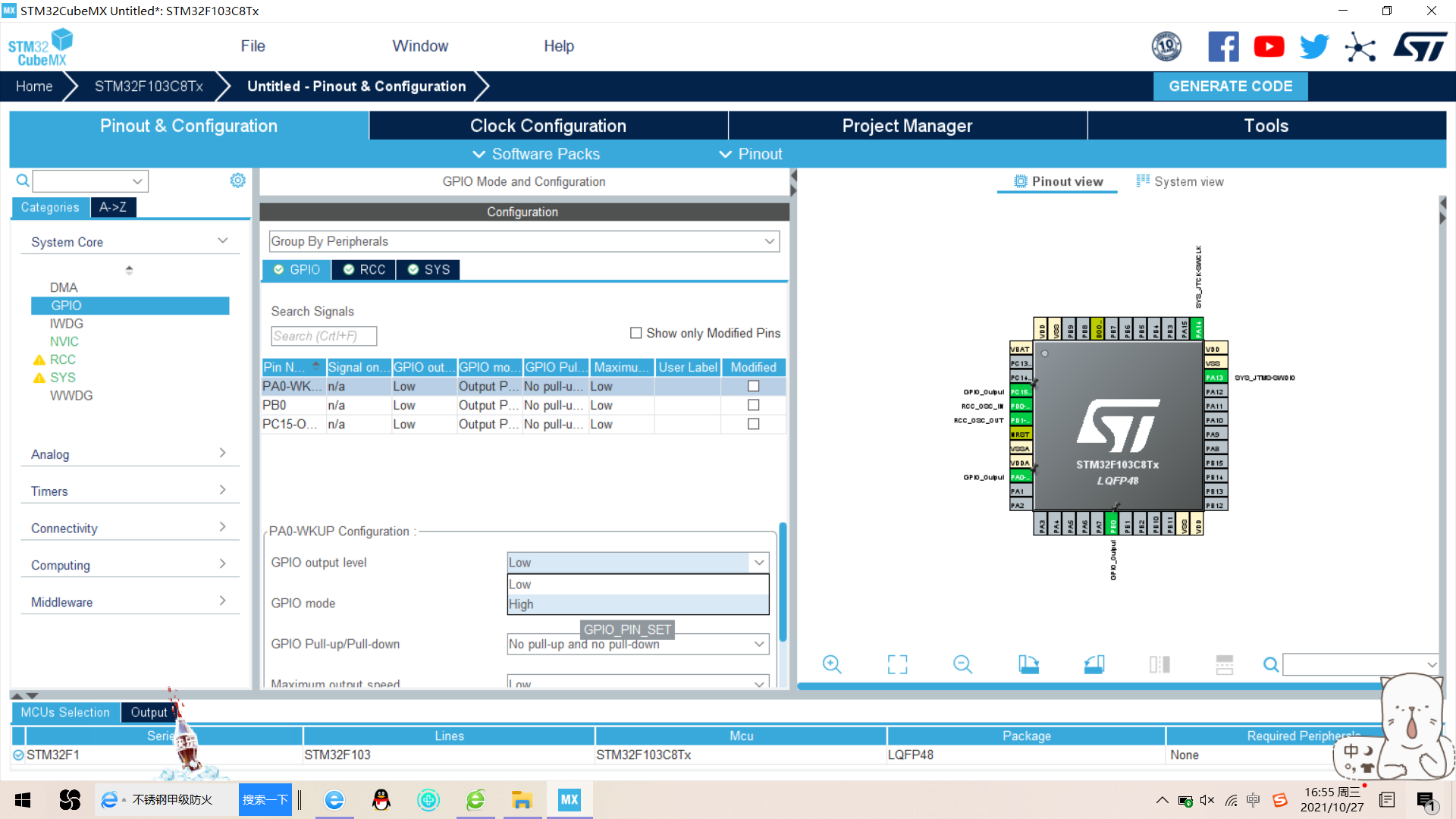
Task: Click the Search Signals input field
Action: click(324, 336)
